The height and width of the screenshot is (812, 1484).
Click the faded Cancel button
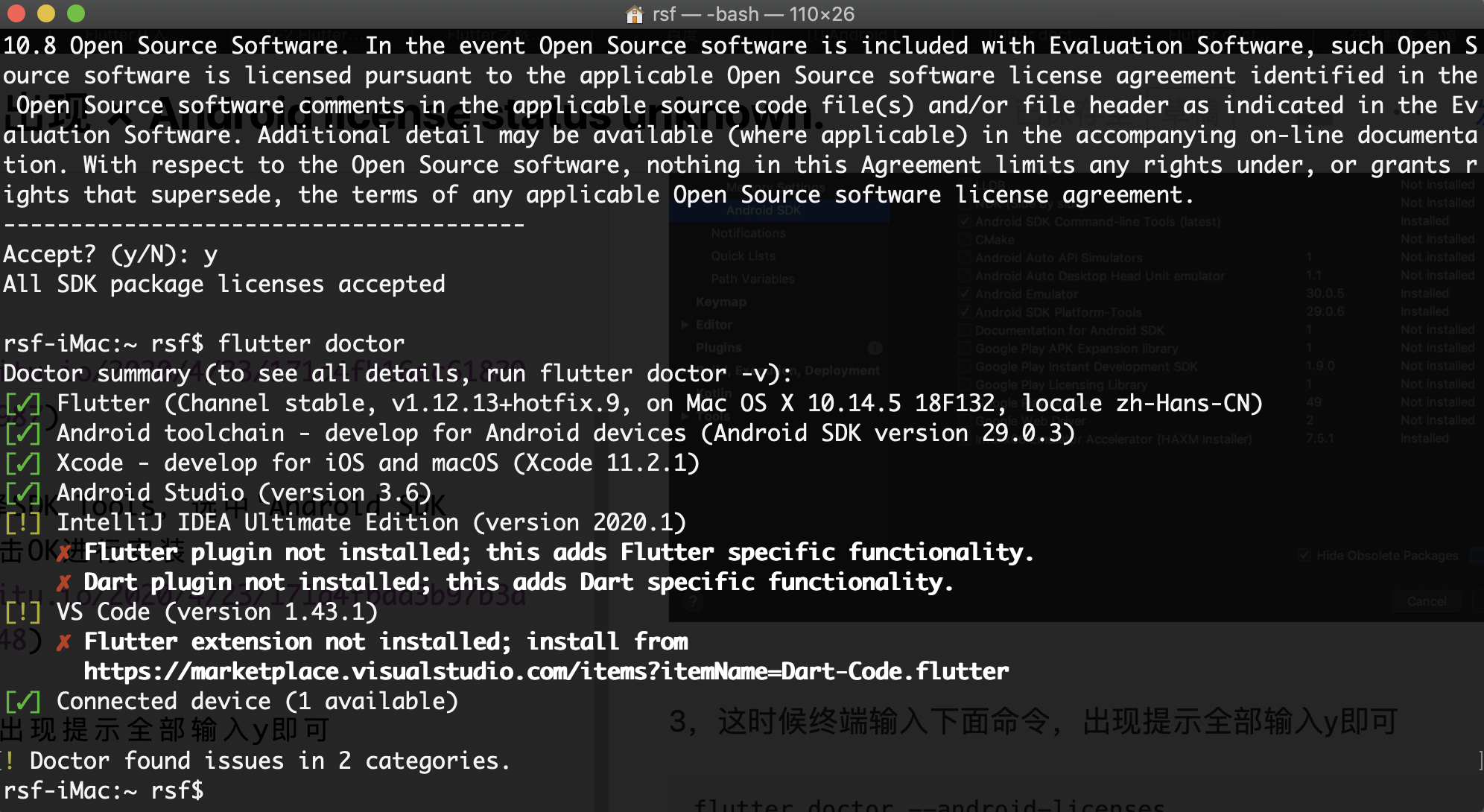point(1427,601)
